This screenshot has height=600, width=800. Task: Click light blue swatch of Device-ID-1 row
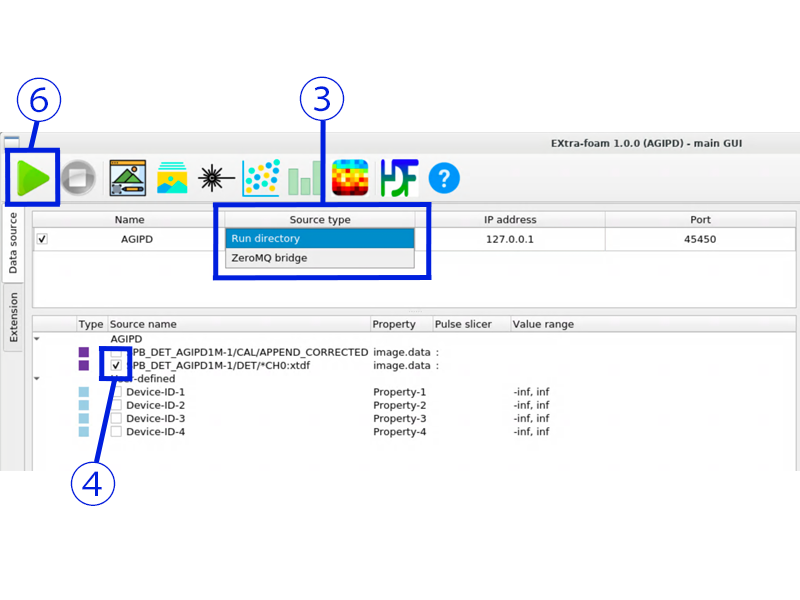(84, 392)
